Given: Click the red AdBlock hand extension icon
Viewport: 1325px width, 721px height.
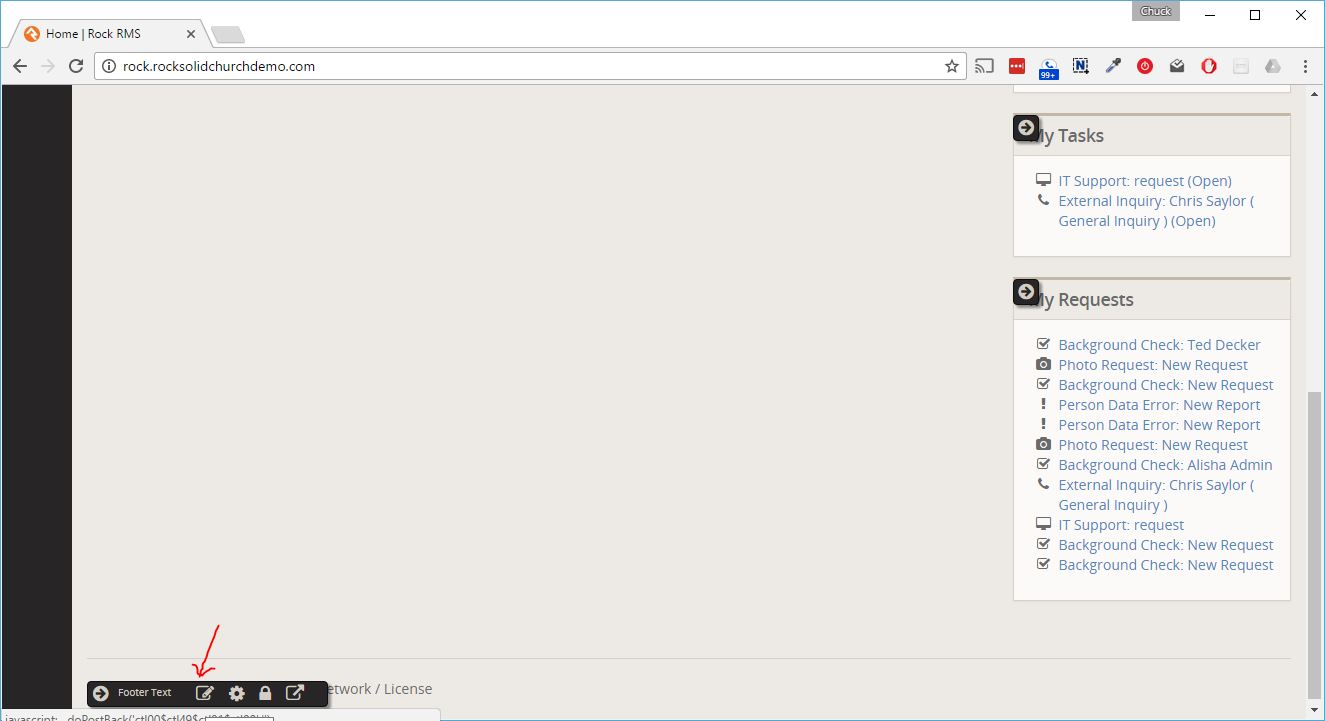Looking at the screenshot, I should click(1209, 66).
